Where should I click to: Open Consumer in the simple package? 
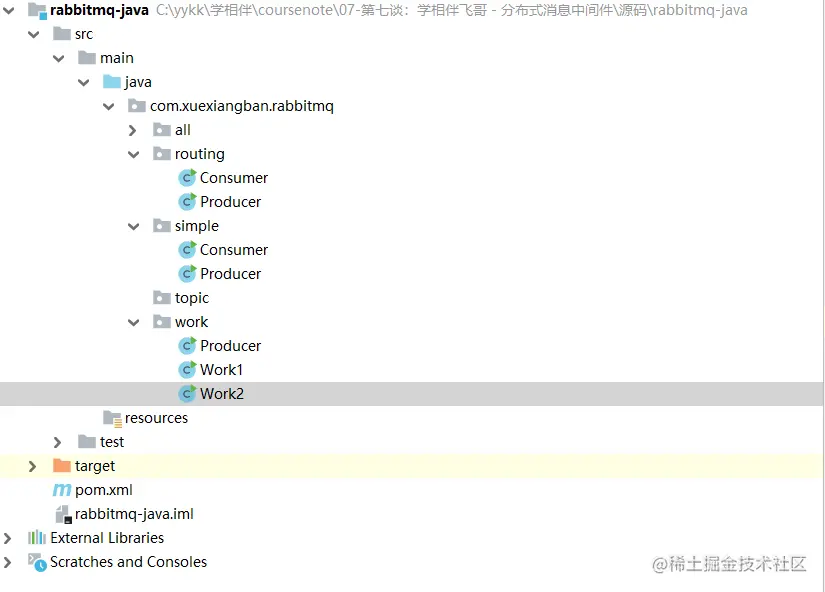(x=234, y=250)
